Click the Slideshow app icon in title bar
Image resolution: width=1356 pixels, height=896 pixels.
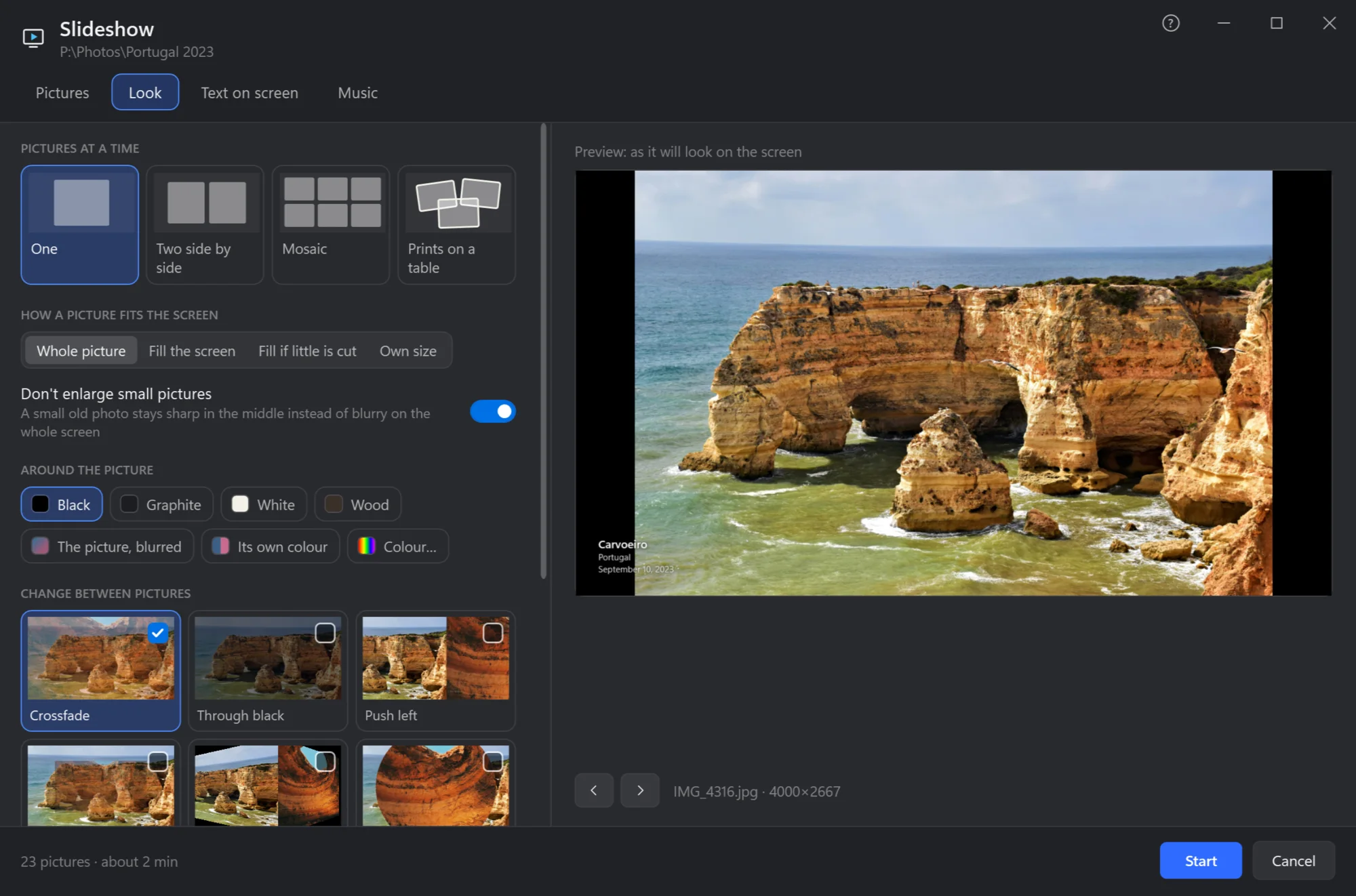(x=33, y=37)
